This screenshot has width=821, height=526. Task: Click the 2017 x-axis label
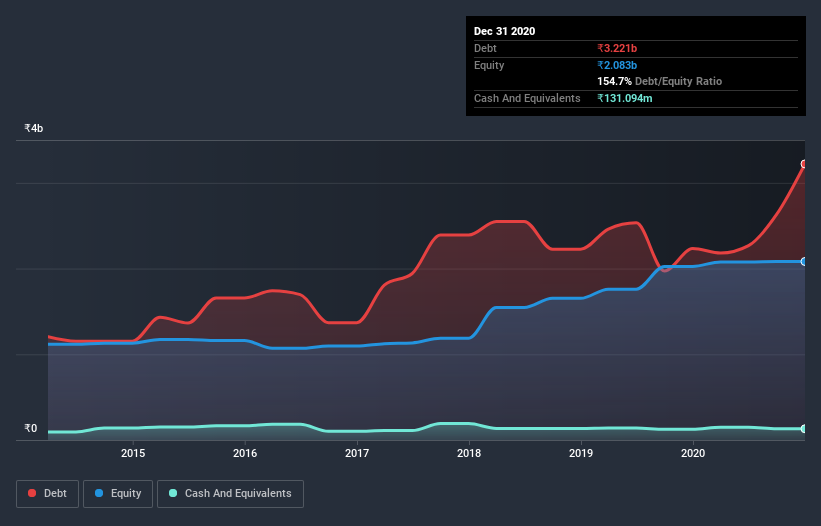click(357, 453)
